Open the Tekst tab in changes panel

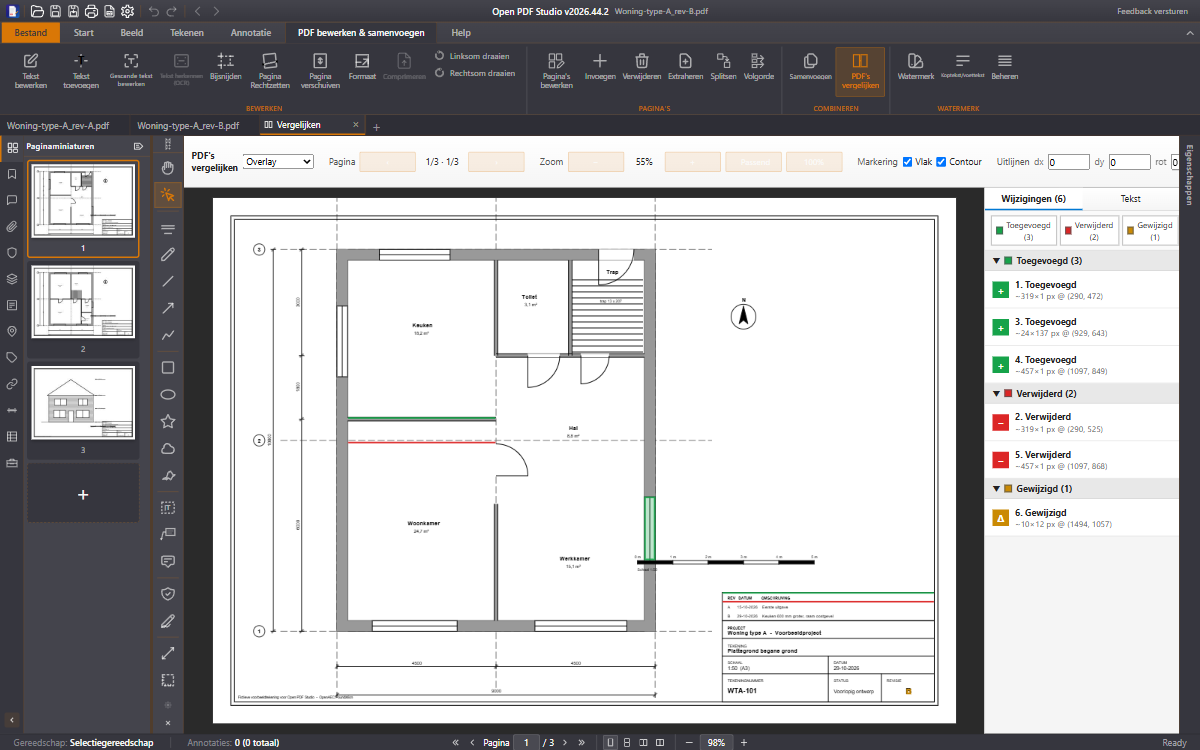click(x=1131, y=199)
